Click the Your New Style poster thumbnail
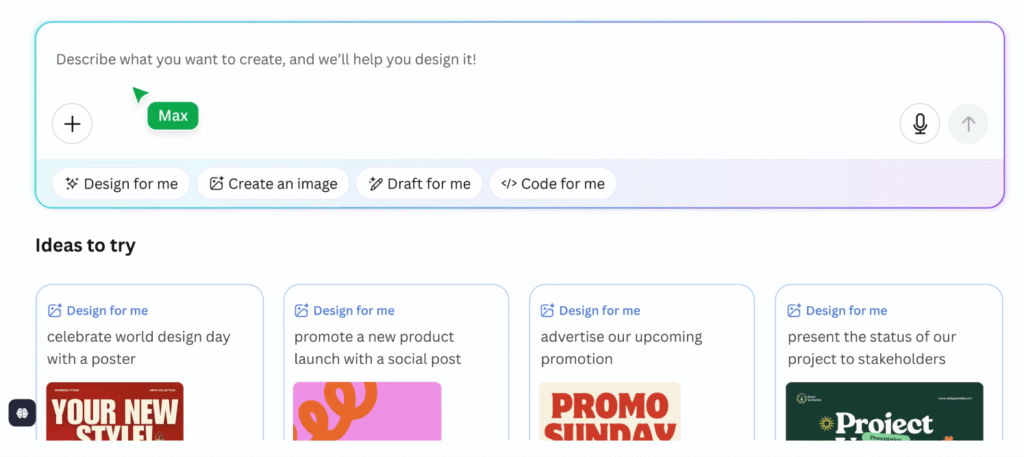Screen dimensions: 1024x457 click(115, 412)
